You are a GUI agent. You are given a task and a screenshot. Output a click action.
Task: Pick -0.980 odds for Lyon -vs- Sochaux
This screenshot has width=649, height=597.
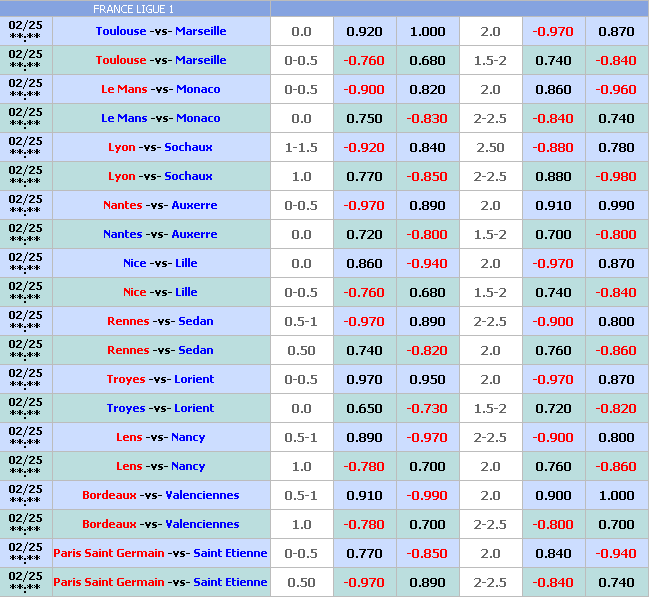point(616,176)
